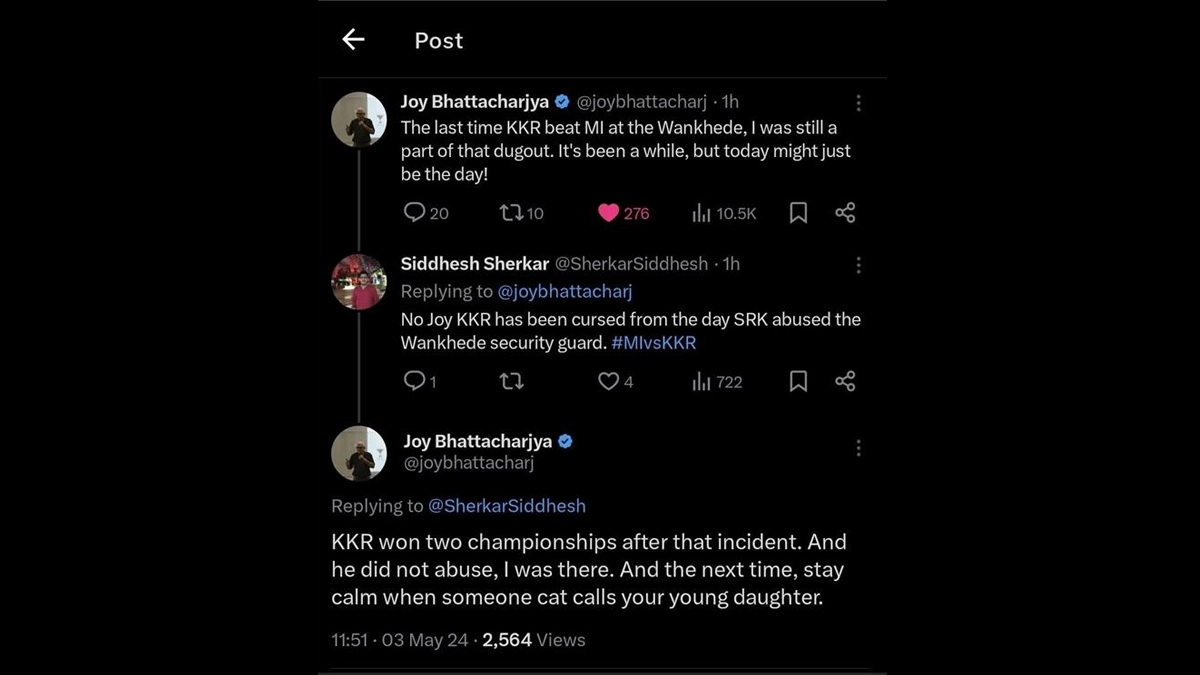Open Siddhesh Sherkar's profile picture
1200x675 pixels.
pyautogui.click(x=359, y=282)
